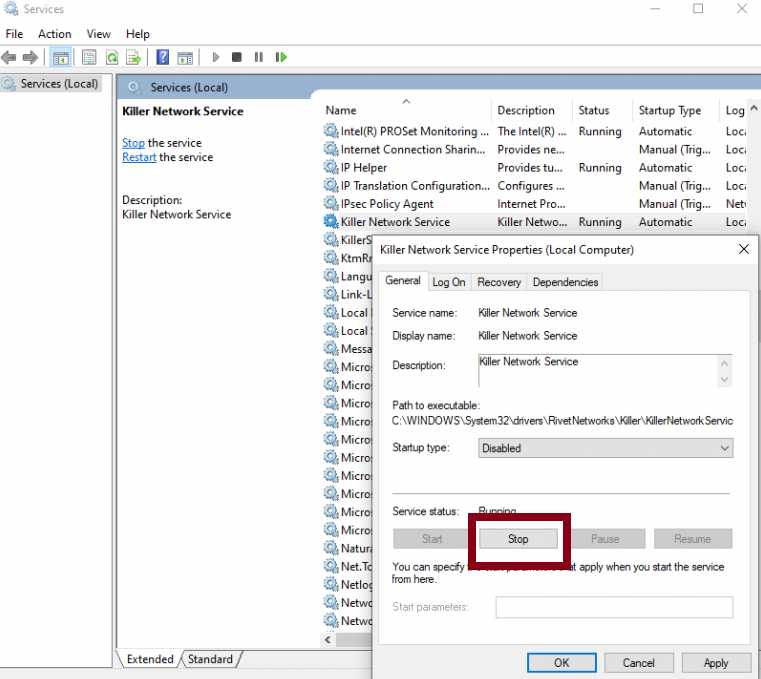The height and width of the screenshot is (679, 761).
Task: Click gear icon of IP Helper row
Action: [331, 167]
